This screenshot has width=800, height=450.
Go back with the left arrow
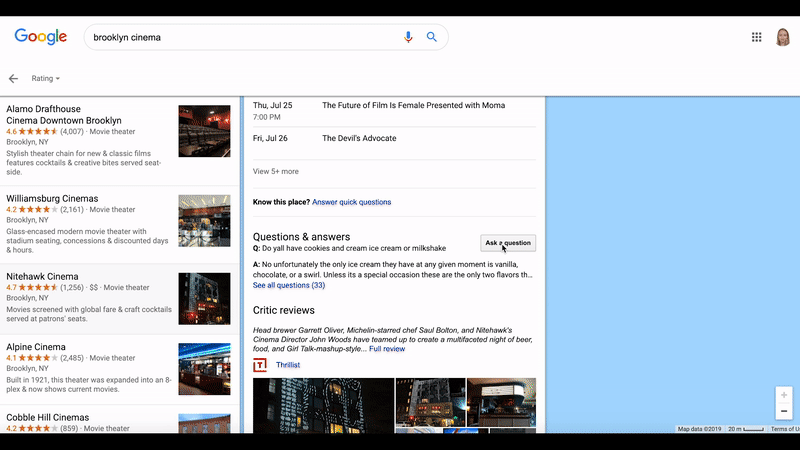(x=13, y=79)
